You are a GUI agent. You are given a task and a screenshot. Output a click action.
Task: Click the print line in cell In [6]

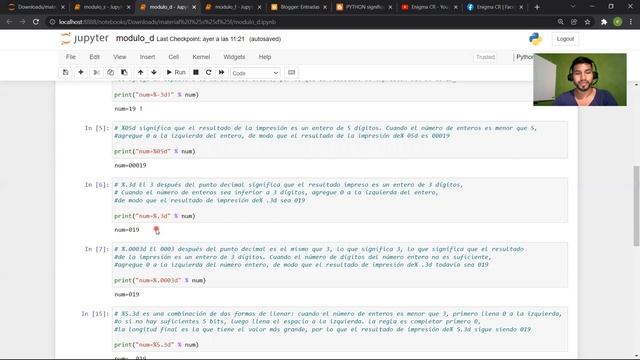coord(155,216)
